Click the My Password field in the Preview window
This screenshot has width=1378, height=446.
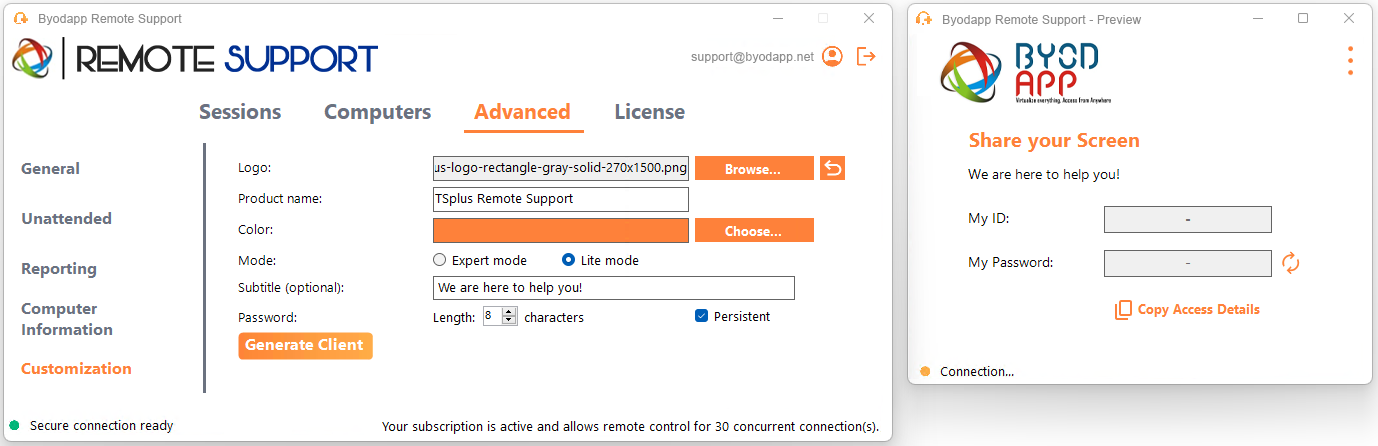[1188, 263]
